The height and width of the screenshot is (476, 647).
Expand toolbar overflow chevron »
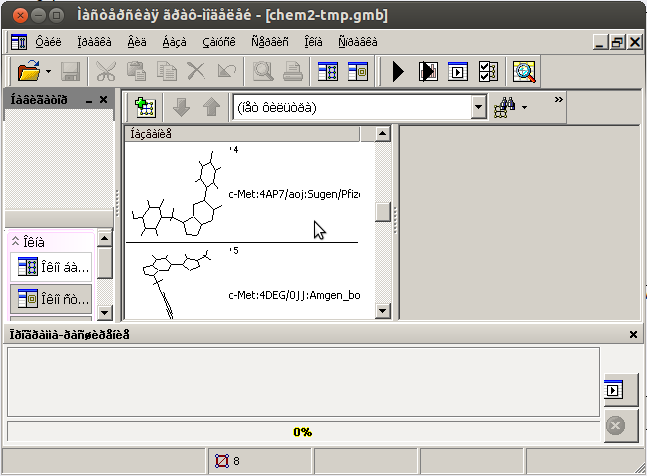coord(558,99)
